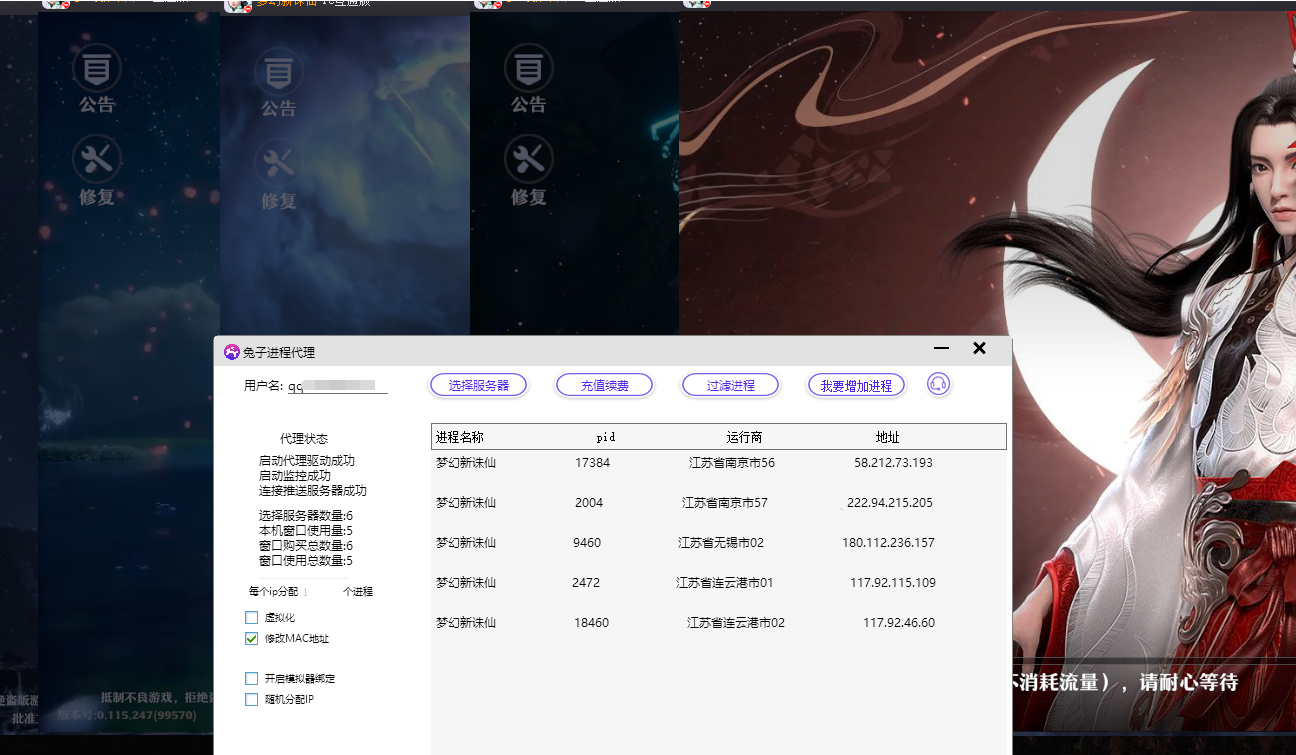Close the 兔子进程代理 window

tap(979, 348)
